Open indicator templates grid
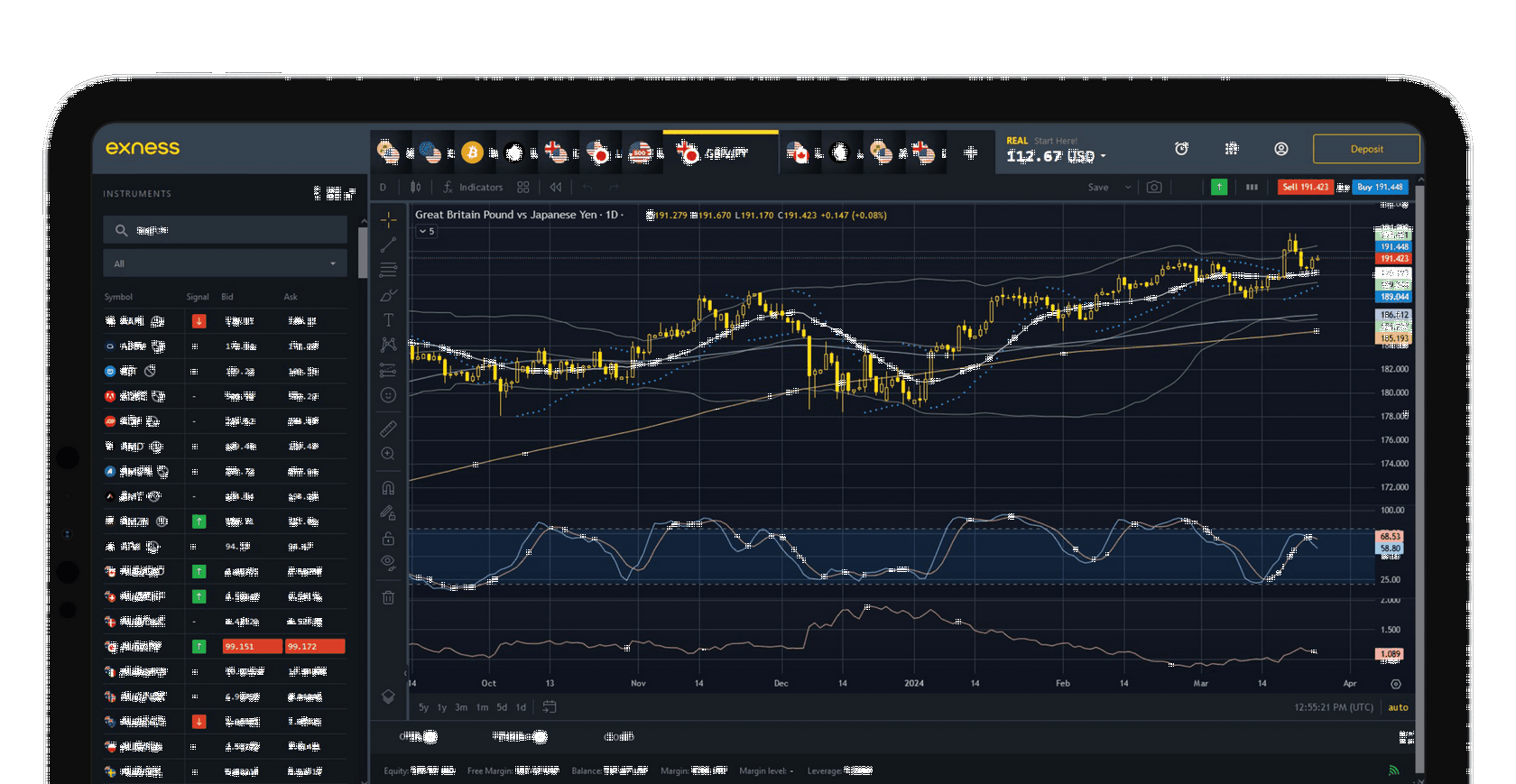Image resolution: width=1516 pixels, height=784 pixels. pos(523,188)
